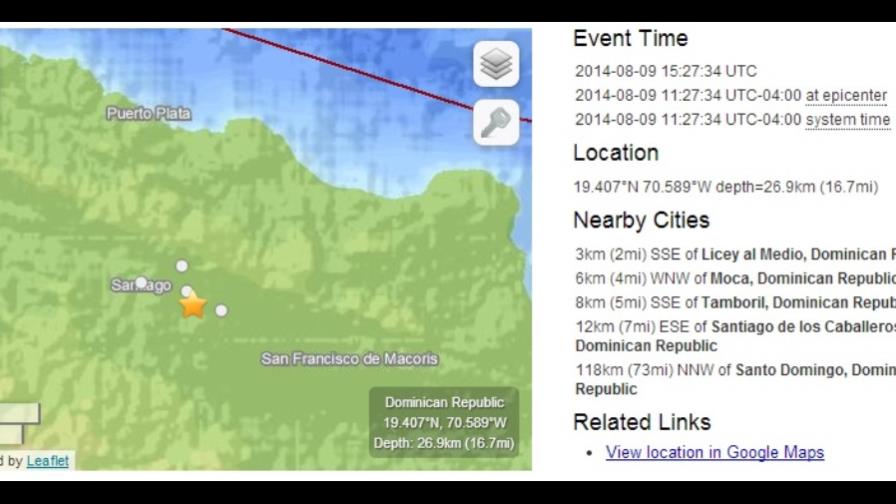
Task: Select the 19.407°N 70.589°W location text
Action: click(726, 187)
